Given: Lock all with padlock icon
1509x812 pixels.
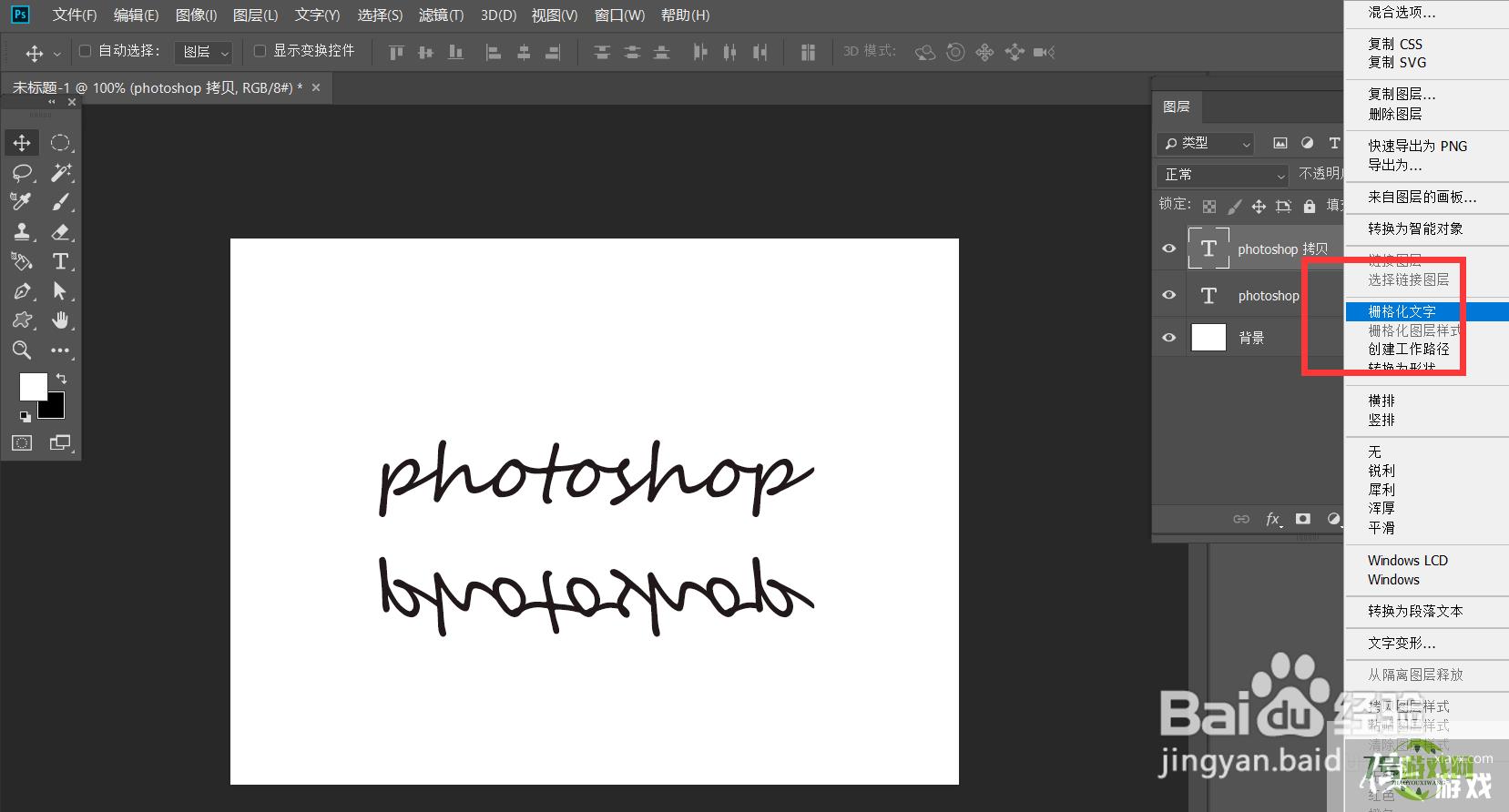Looking at the screenshot, I should click(1310, 207).
